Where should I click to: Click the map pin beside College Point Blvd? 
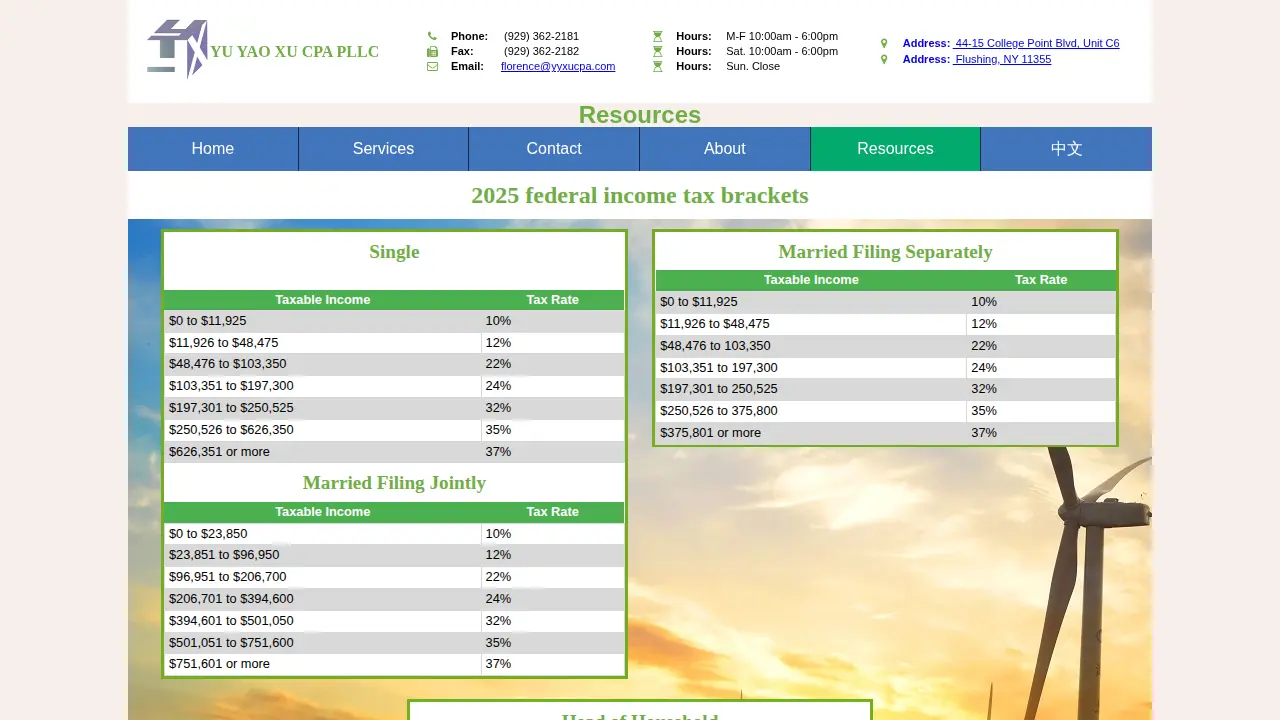(884, 43)
